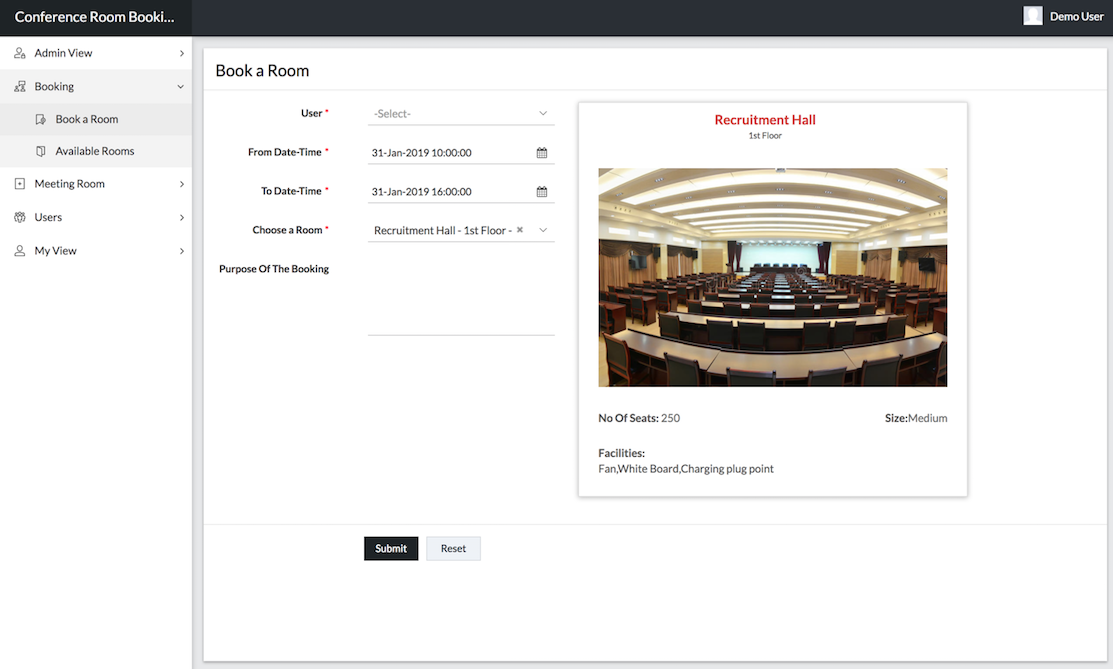The height and width of the screenshot is (669, 1113).
Task: Click the '1st Floor' subtitle text
Action: 765,136
